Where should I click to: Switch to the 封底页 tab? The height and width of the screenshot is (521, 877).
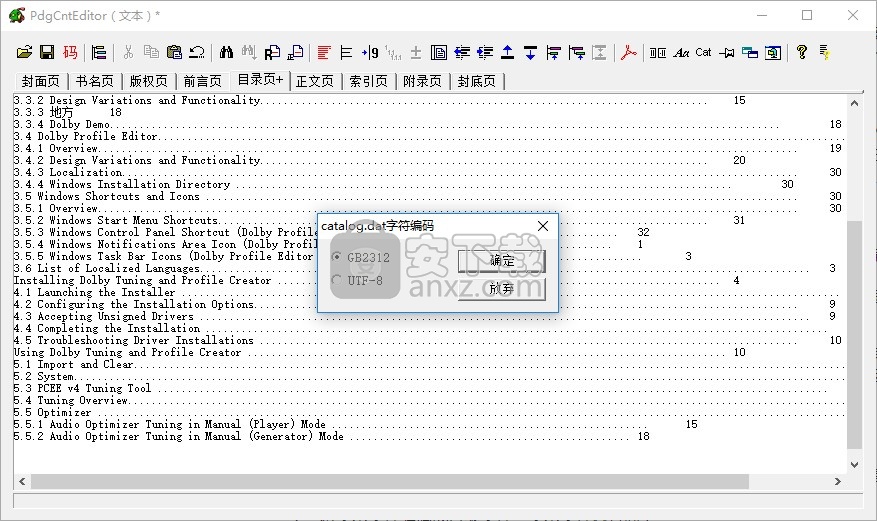tap(477, 82)
